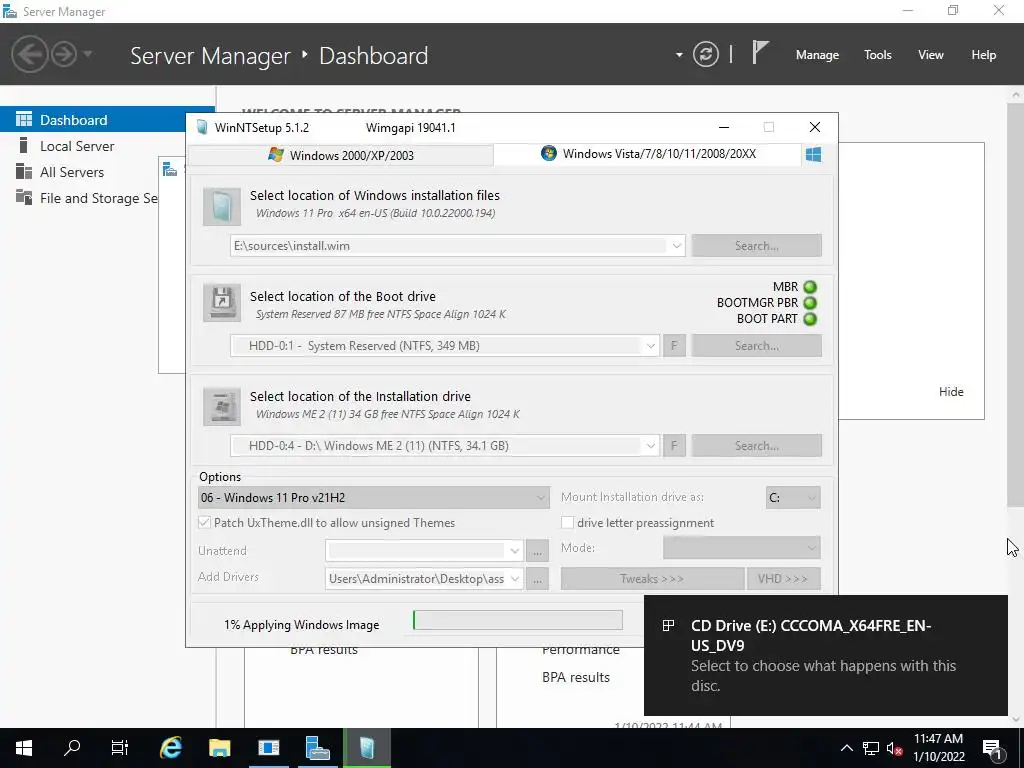Image resolution: width=1024 pixels, height=768 pixels.
Task: Click Add Drivers browse ... button
Action: (537, 579)
